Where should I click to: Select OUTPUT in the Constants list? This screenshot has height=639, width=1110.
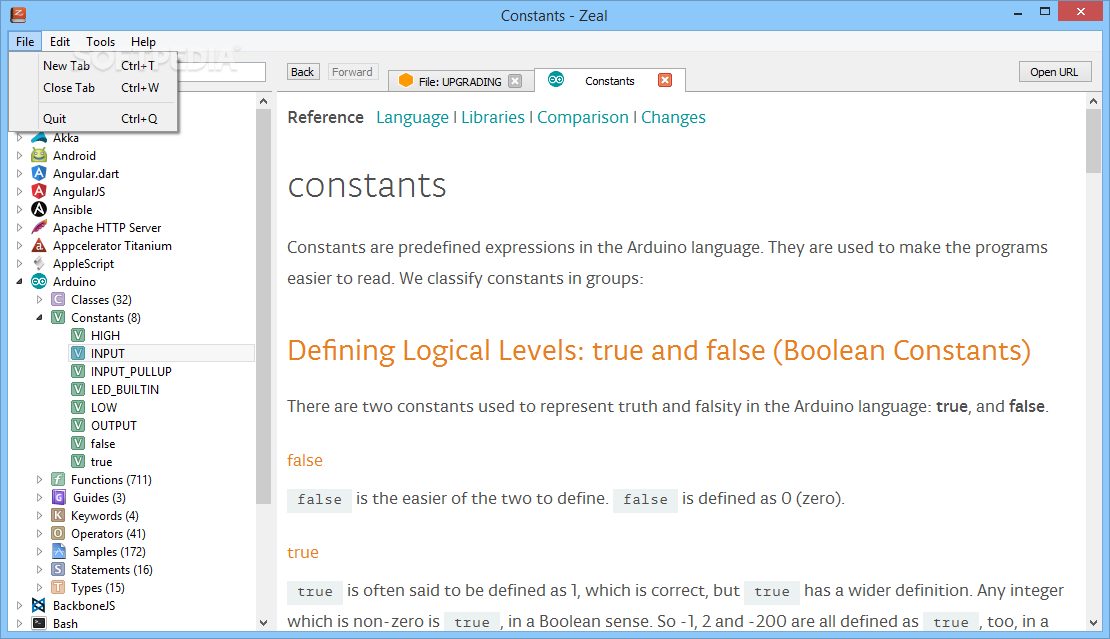tap(113, 426)
